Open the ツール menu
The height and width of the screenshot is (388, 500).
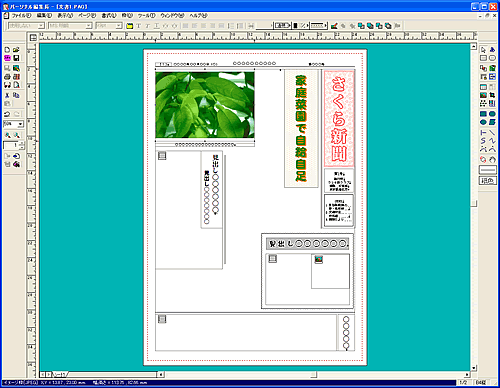[147, 16]
